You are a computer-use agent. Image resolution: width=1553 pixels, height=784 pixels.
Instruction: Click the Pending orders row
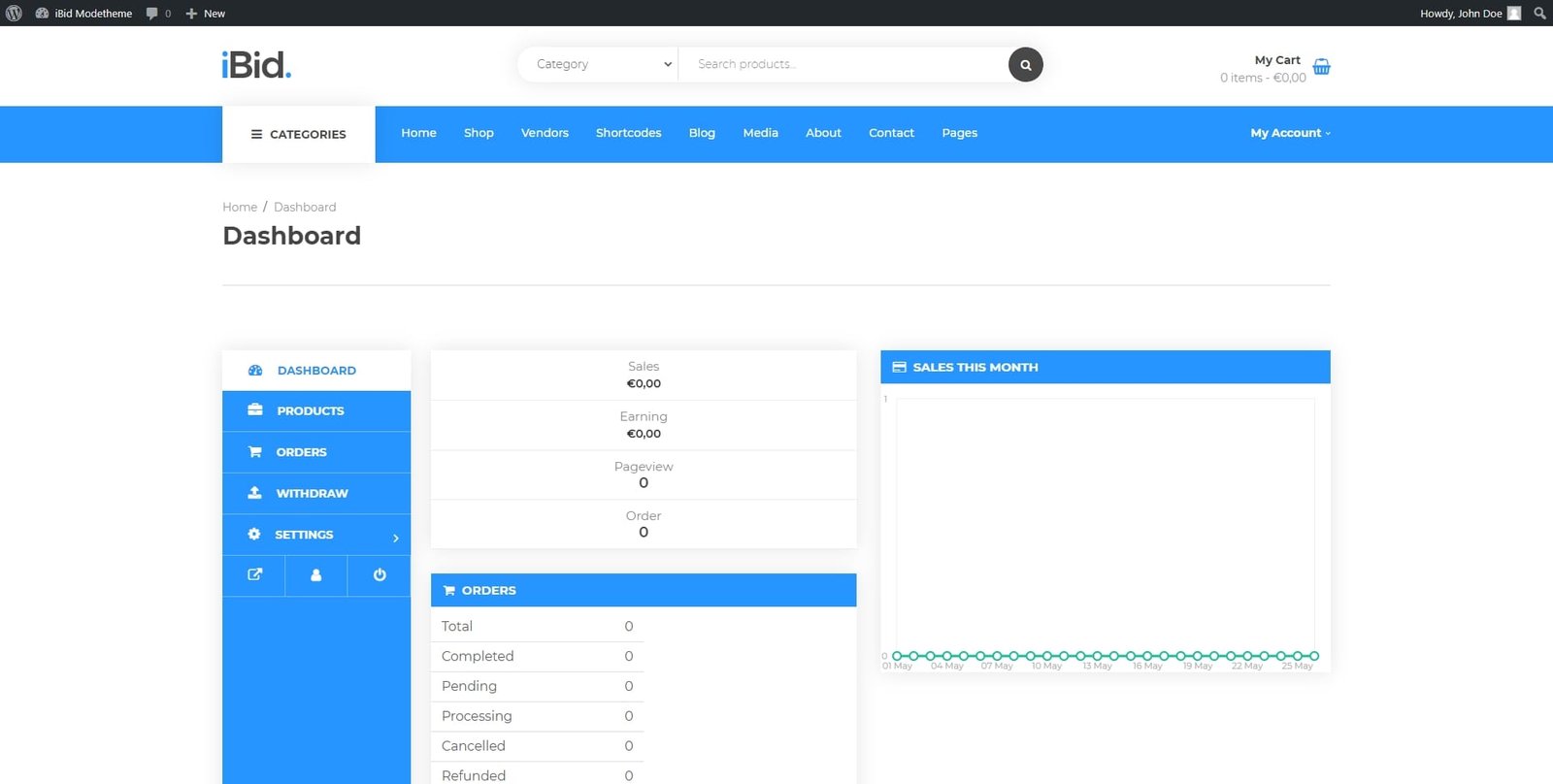pos(537,686)
